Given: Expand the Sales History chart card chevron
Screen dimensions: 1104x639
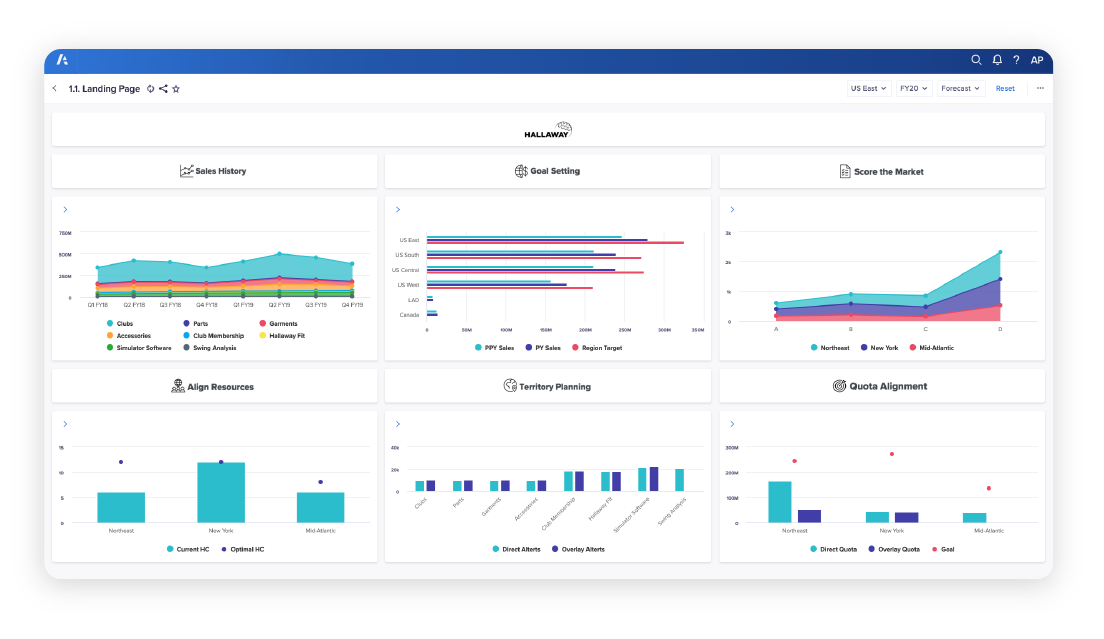Looking at the screenshot, I should tap(65, 210).
